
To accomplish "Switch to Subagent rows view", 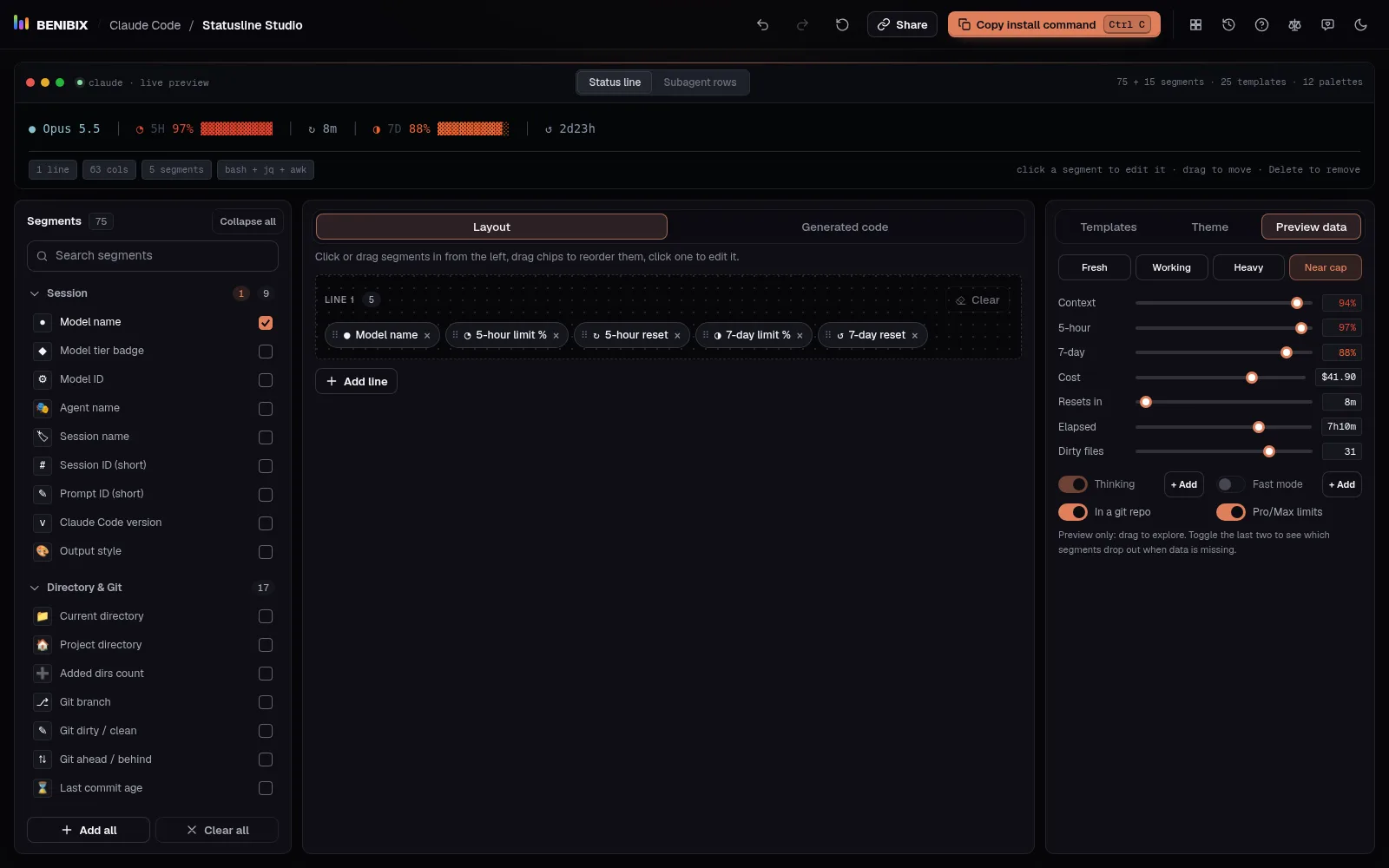I will (x=700, y=82).
